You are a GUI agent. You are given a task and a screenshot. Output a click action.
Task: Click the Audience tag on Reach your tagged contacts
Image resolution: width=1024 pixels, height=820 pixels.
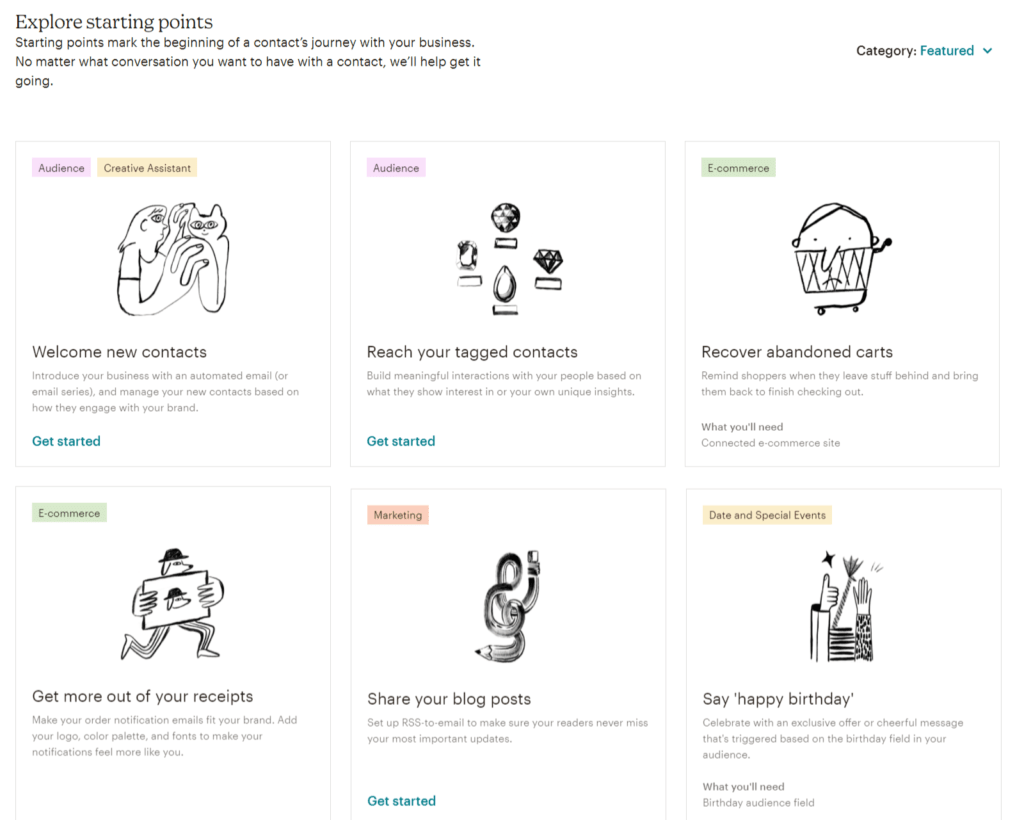coord(396,167)
